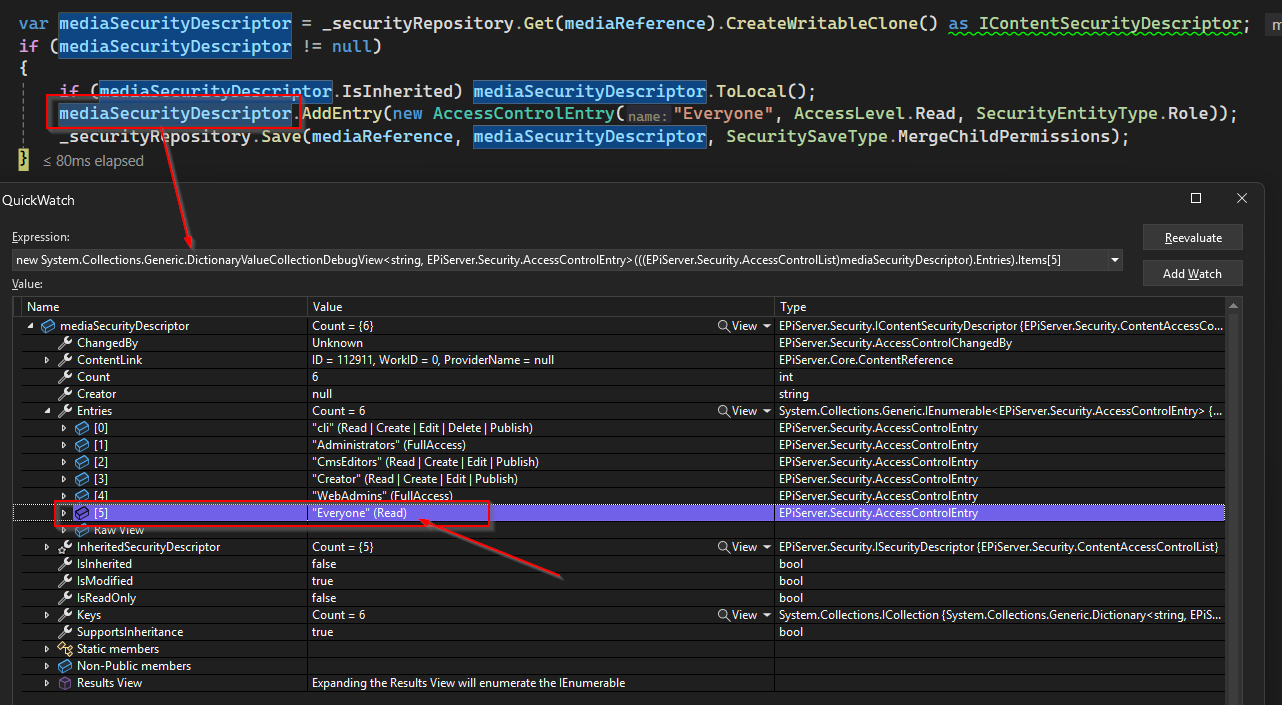Open View visualizer for mediaSecurityDescriptor row

pos(737,326)
